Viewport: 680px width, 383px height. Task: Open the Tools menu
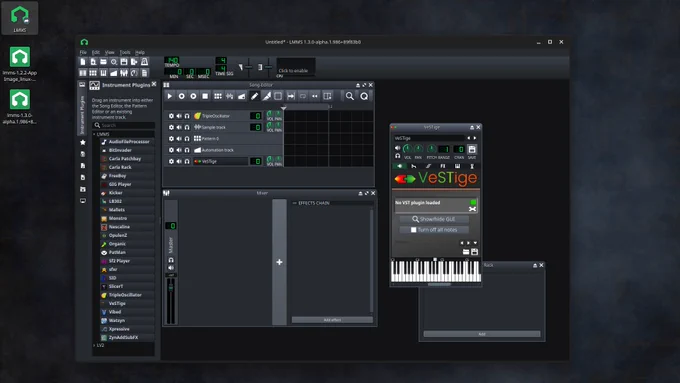tap(125, 52)
